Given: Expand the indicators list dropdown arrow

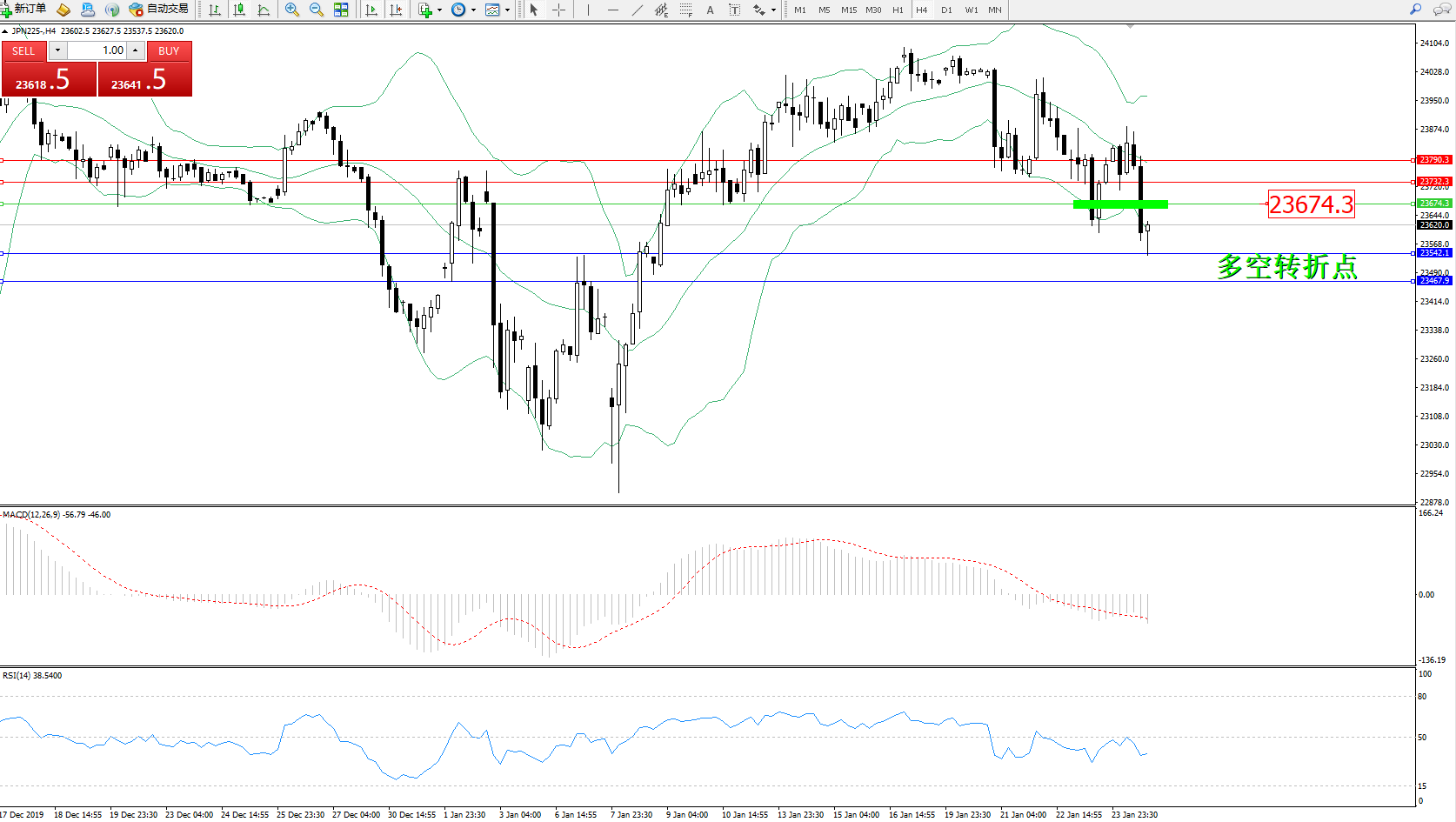Looking at the screenshot, I should tap(439, 10).
